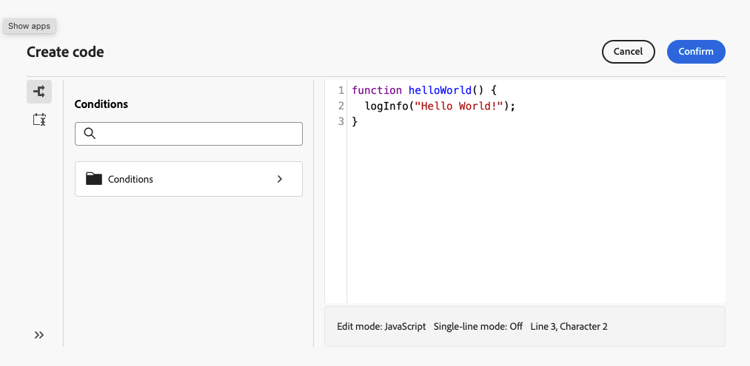Click the Create code title
The width and height of the screenshot is (750, 366).
tap(65, 52)
